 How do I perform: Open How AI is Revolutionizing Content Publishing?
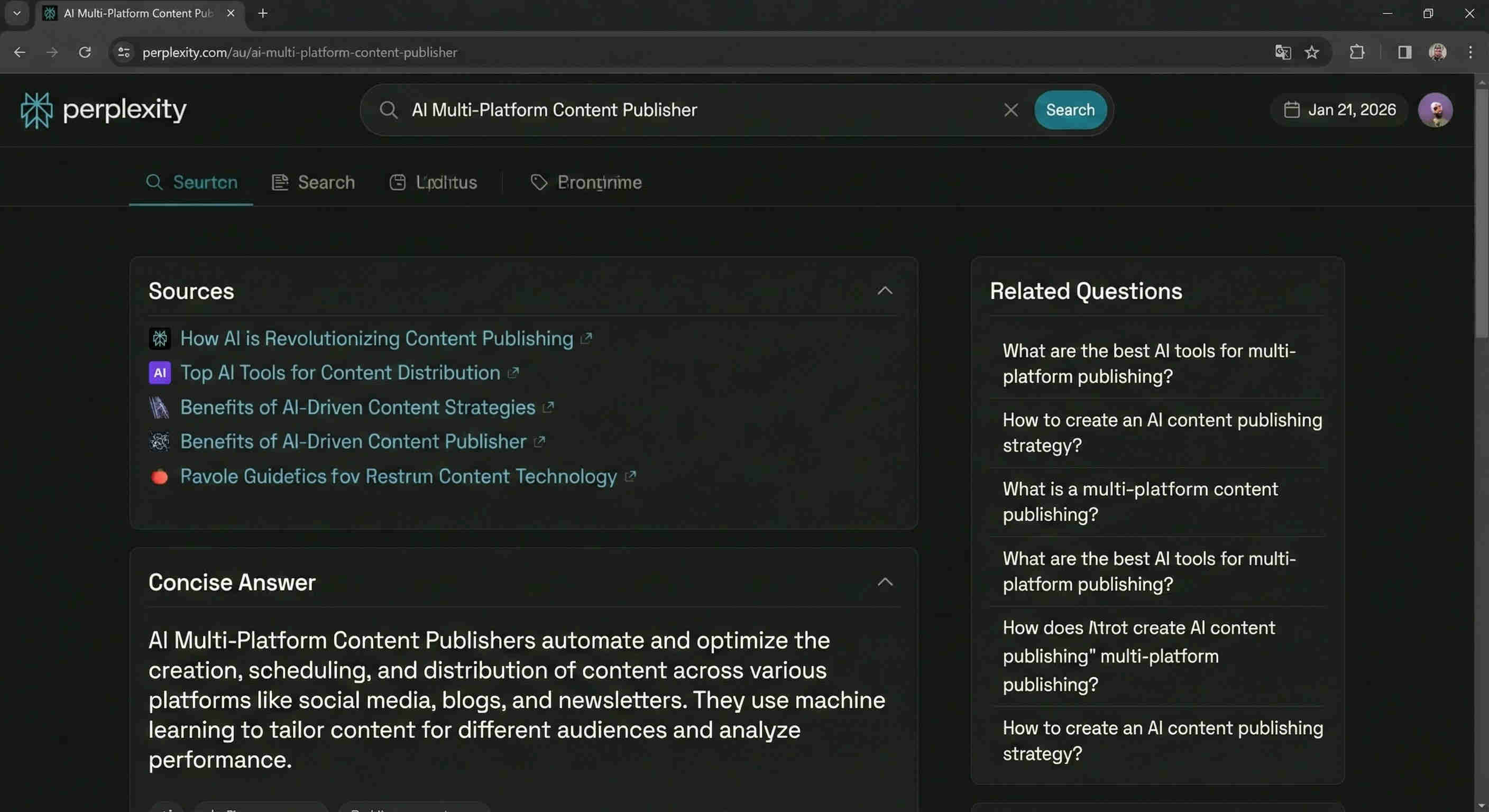click(x=376, y=338)
